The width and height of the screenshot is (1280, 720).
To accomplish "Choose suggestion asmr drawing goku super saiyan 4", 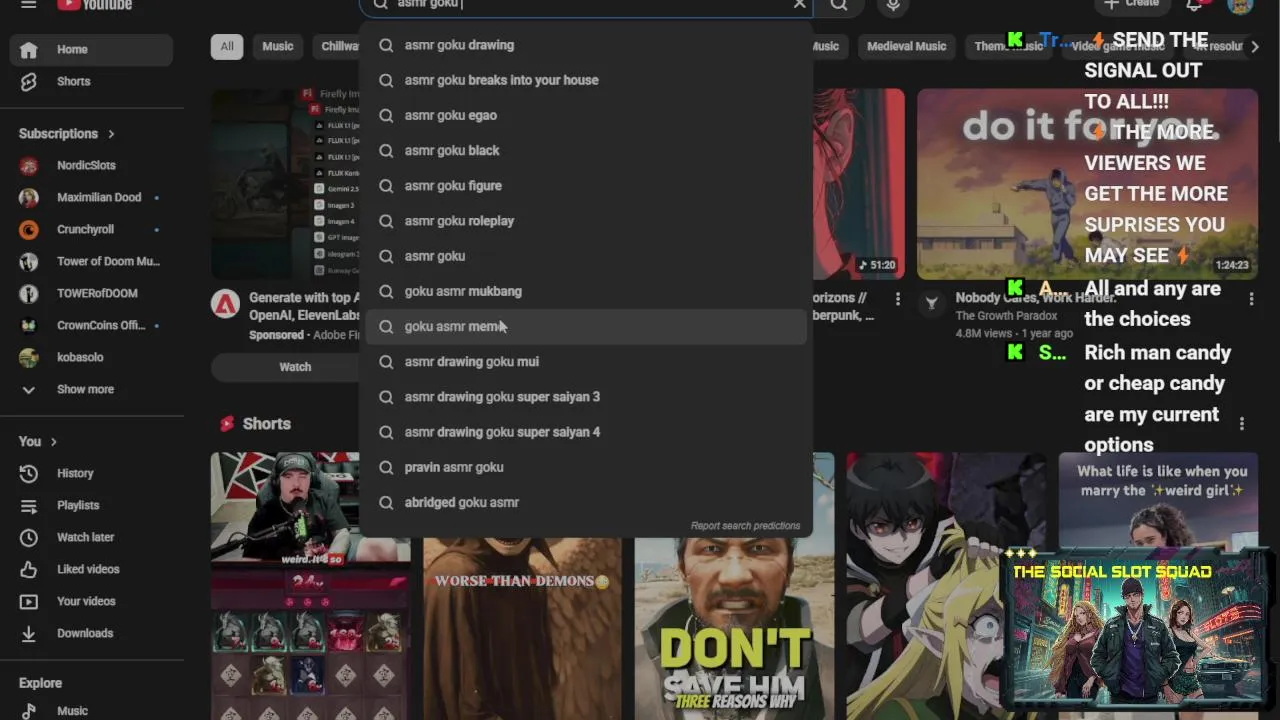I will pyautogui.click(x=586, y=432).
